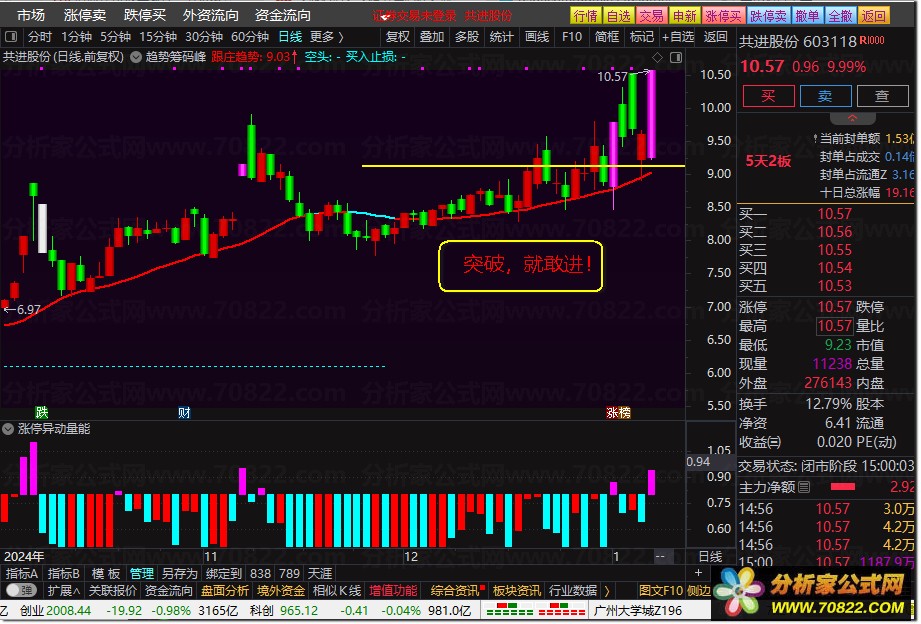Switch to 1分钟 chart period
The height and width of the screenshot is (624, 921).
point(77,37)
